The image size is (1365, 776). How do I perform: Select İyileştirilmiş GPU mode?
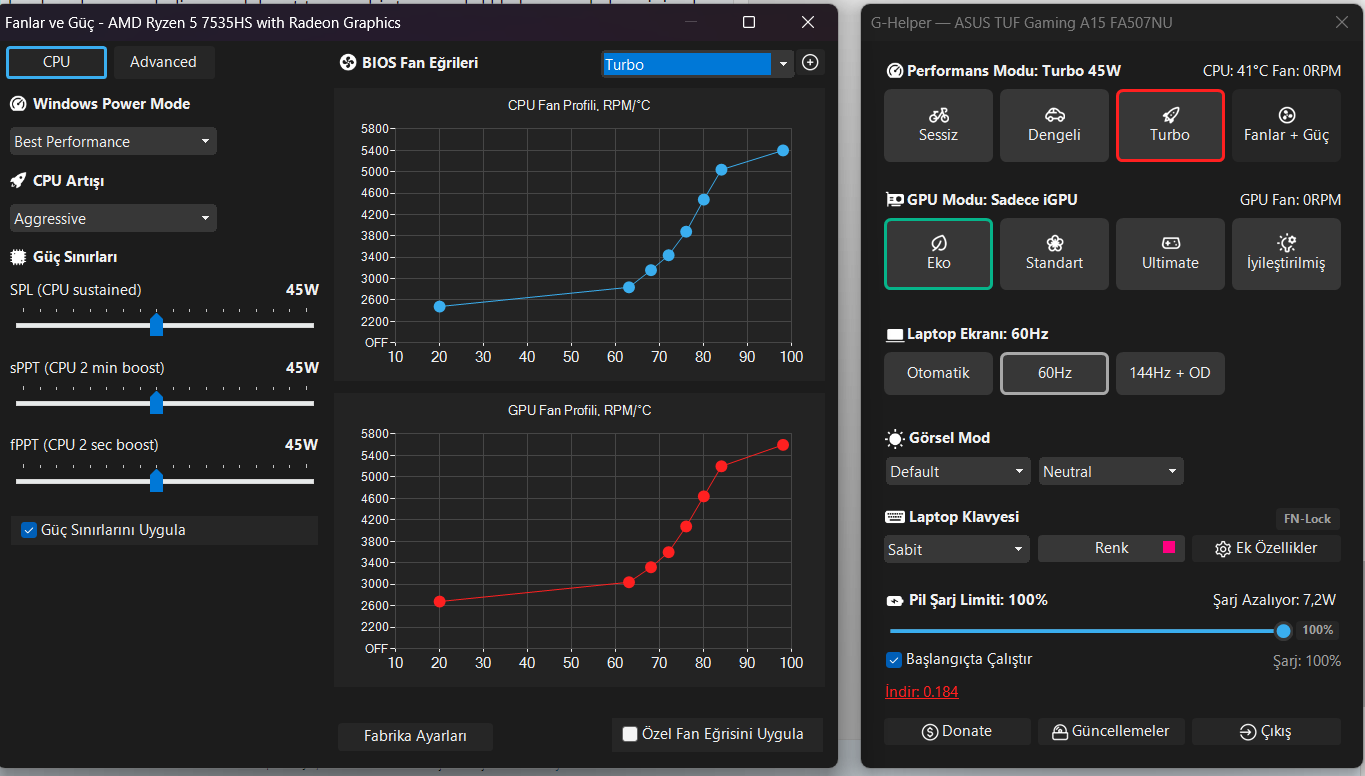[x=1286, y=254]
